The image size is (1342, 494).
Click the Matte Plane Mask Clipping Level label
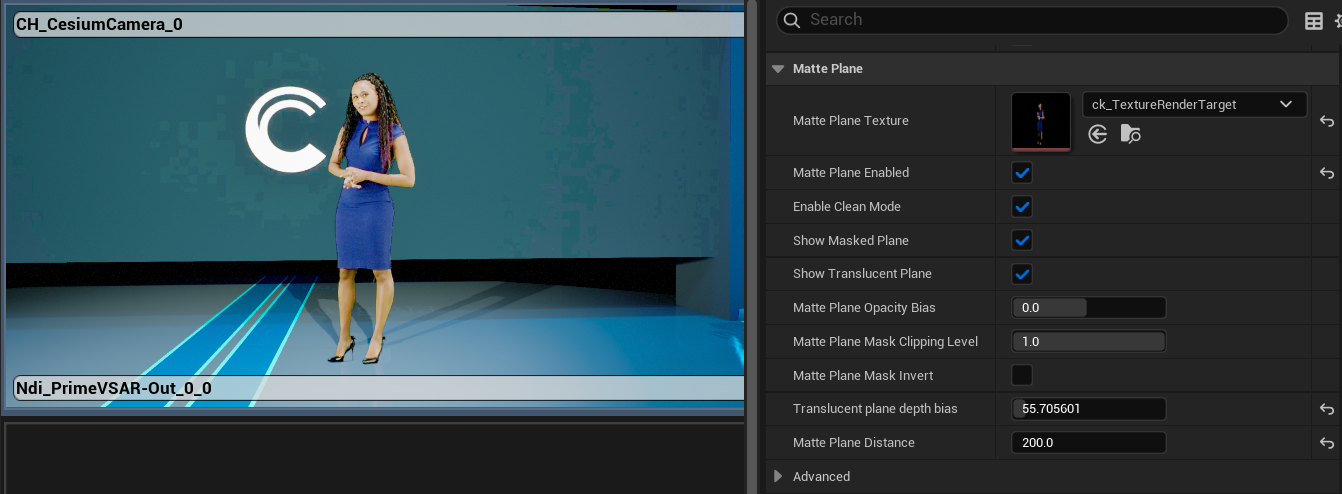pyautogui.click(x=885, y=342)
